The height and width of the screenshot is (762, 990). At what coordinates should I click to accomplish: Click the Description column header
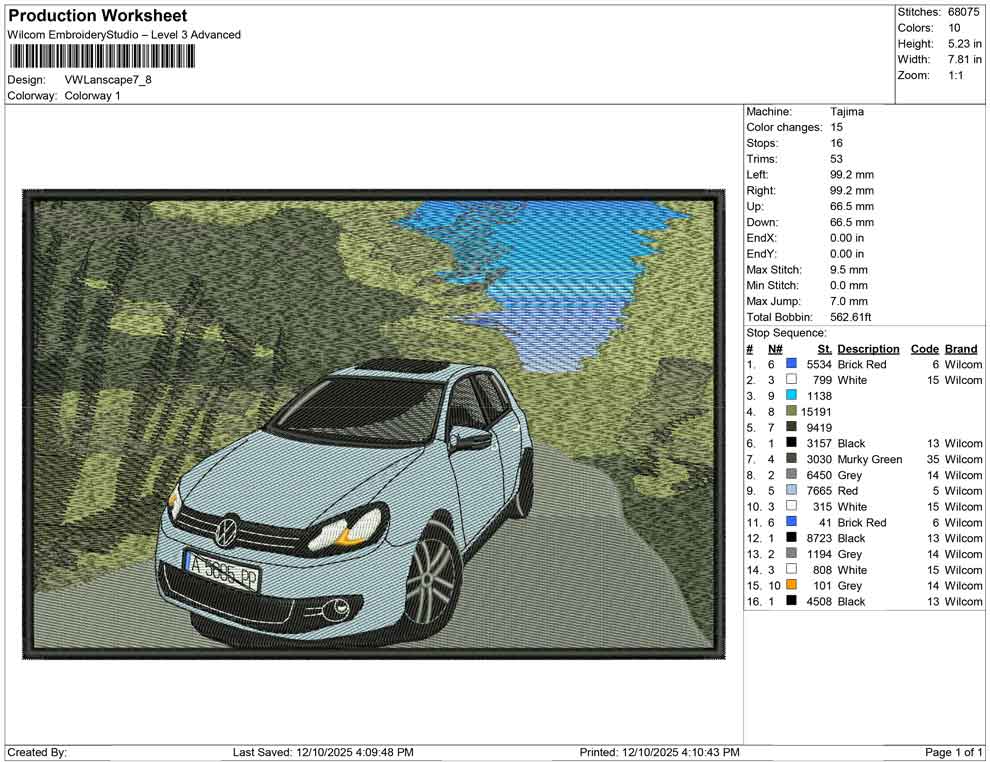868,348
